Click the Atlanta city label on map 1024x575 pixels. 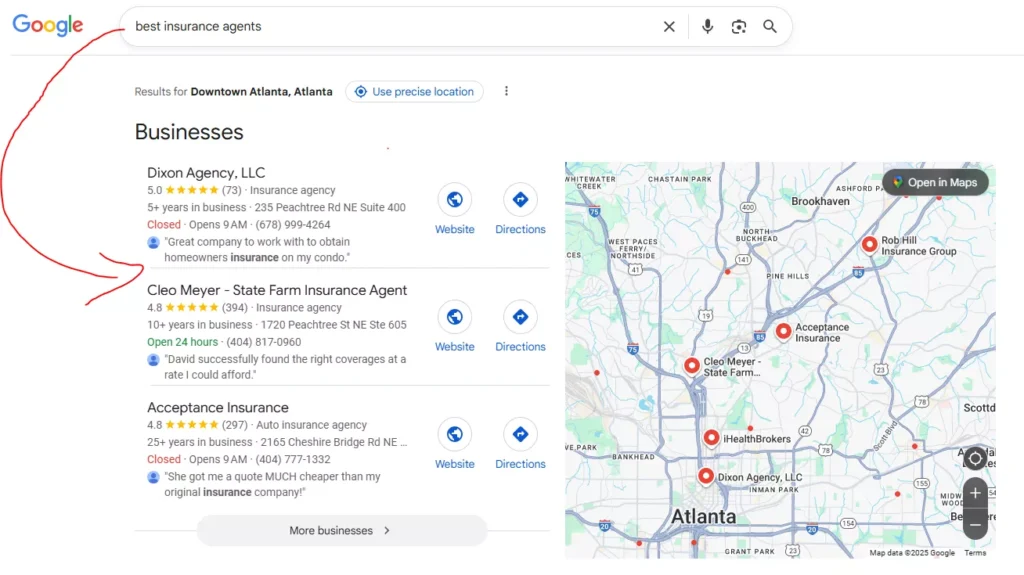click(703, 516)
